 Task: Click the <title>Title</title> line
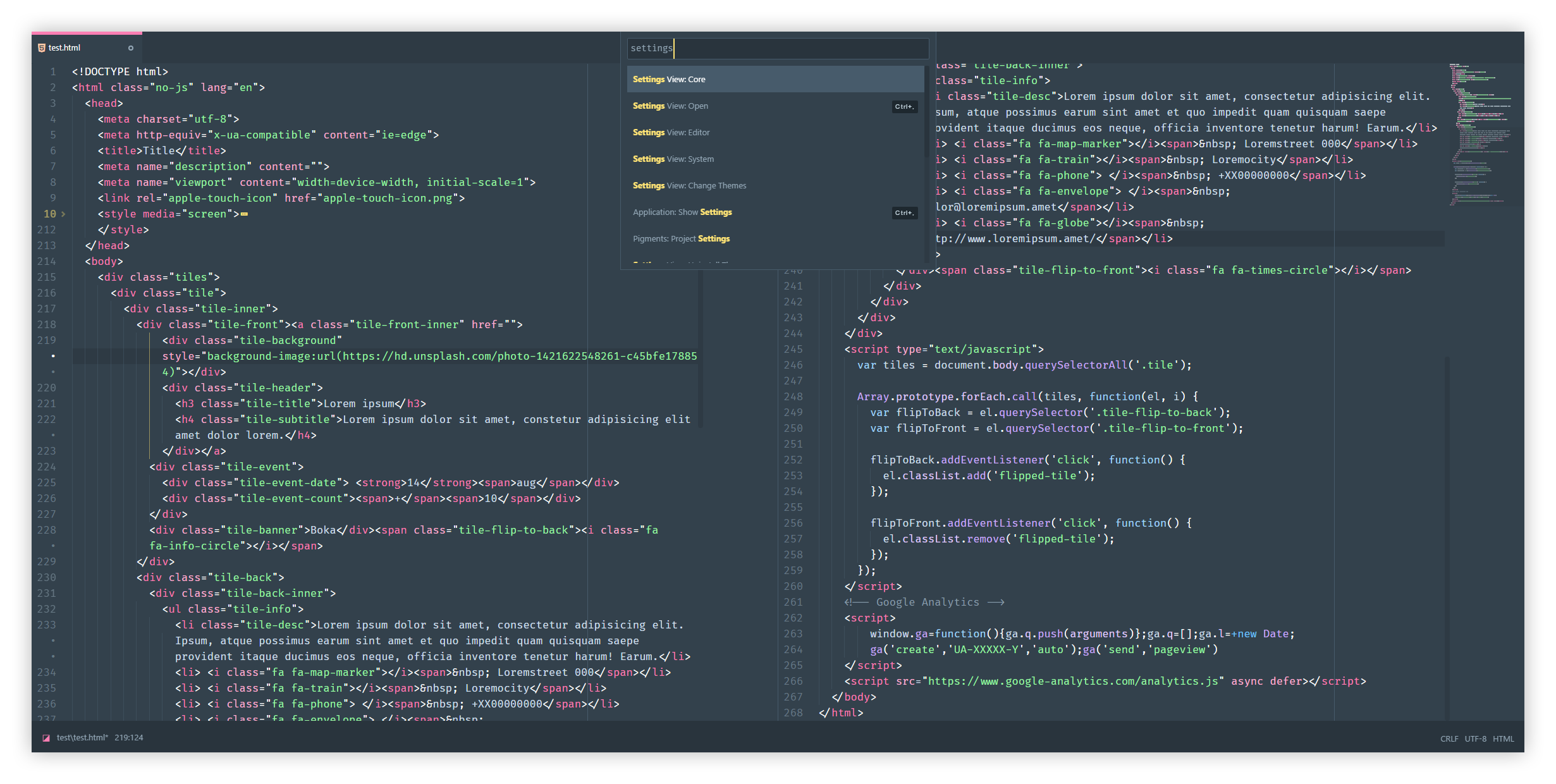162,150
